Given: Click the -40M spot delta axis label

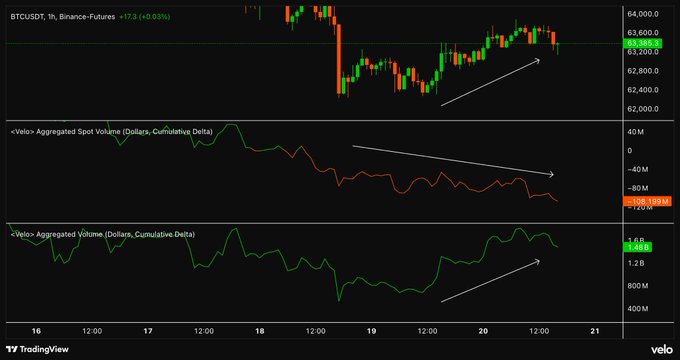Looking at the screenshot, I should tap(638, 170).
